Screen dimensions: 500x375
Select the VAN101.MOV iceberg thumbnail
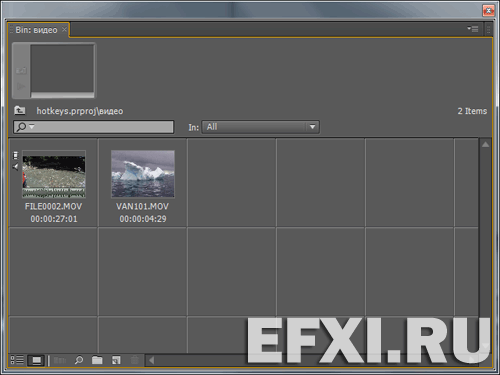coord(143,174)
